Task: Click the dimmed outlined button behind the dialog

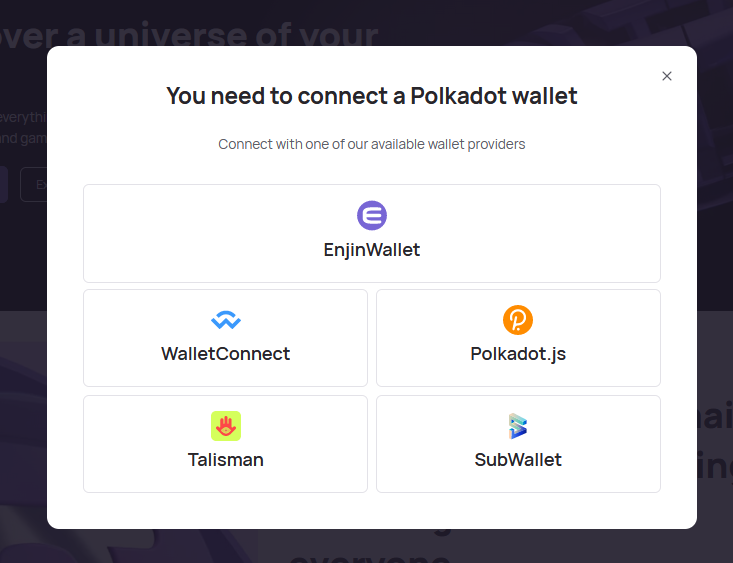Action: (x=33, y=184)
